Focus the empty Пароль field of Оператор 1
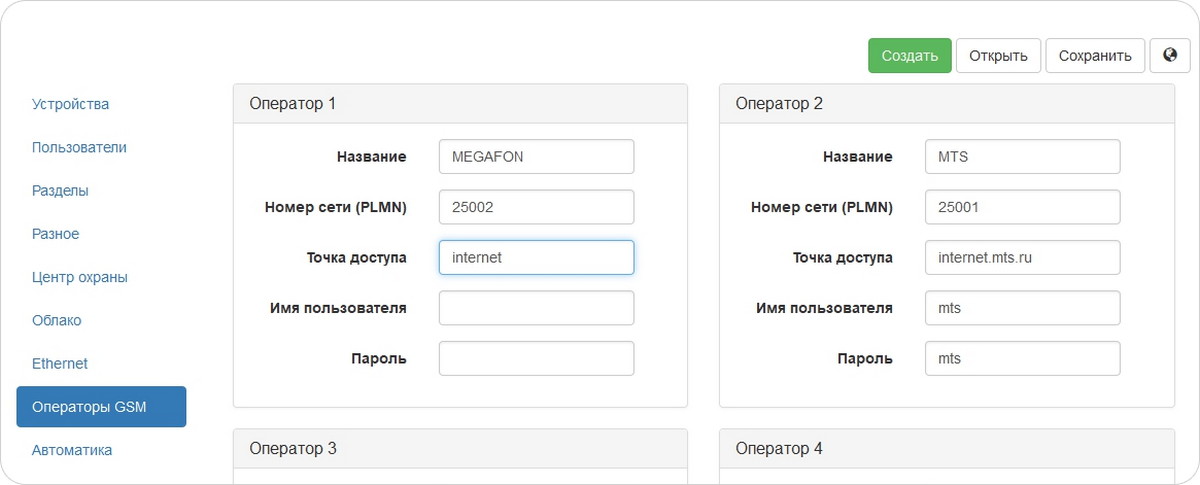1200x485 pixels. pos(536,358)
